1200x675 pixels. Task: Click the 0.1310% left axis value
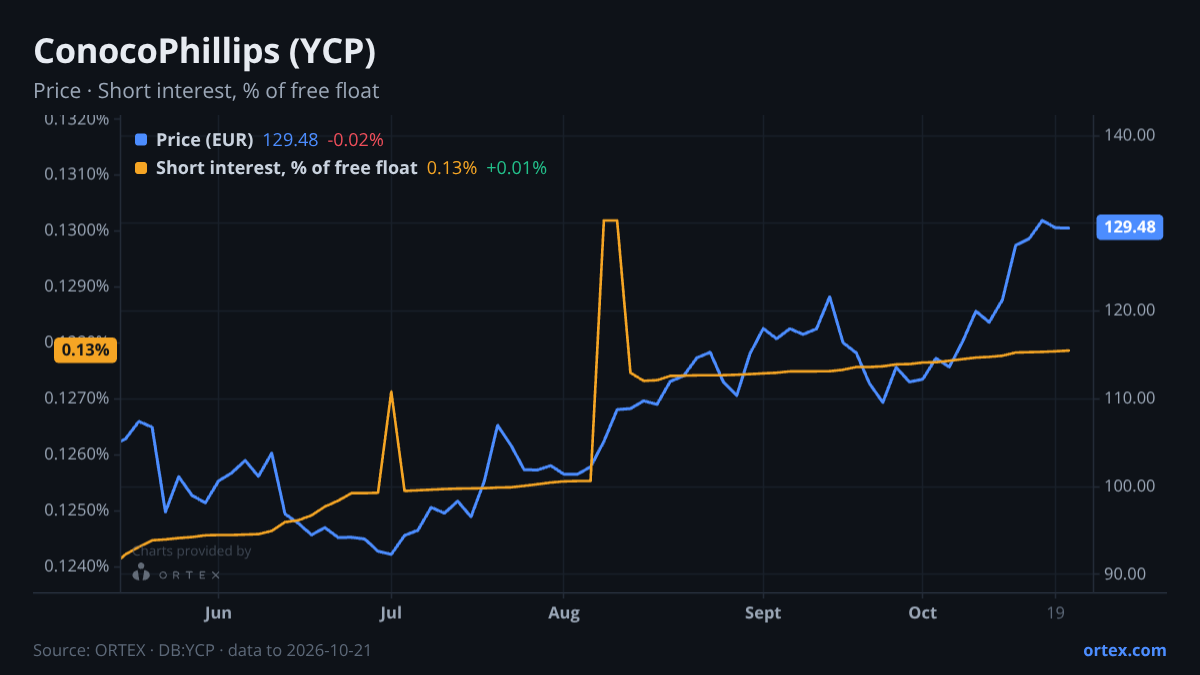pyautogui.click(x=75, y=174)
